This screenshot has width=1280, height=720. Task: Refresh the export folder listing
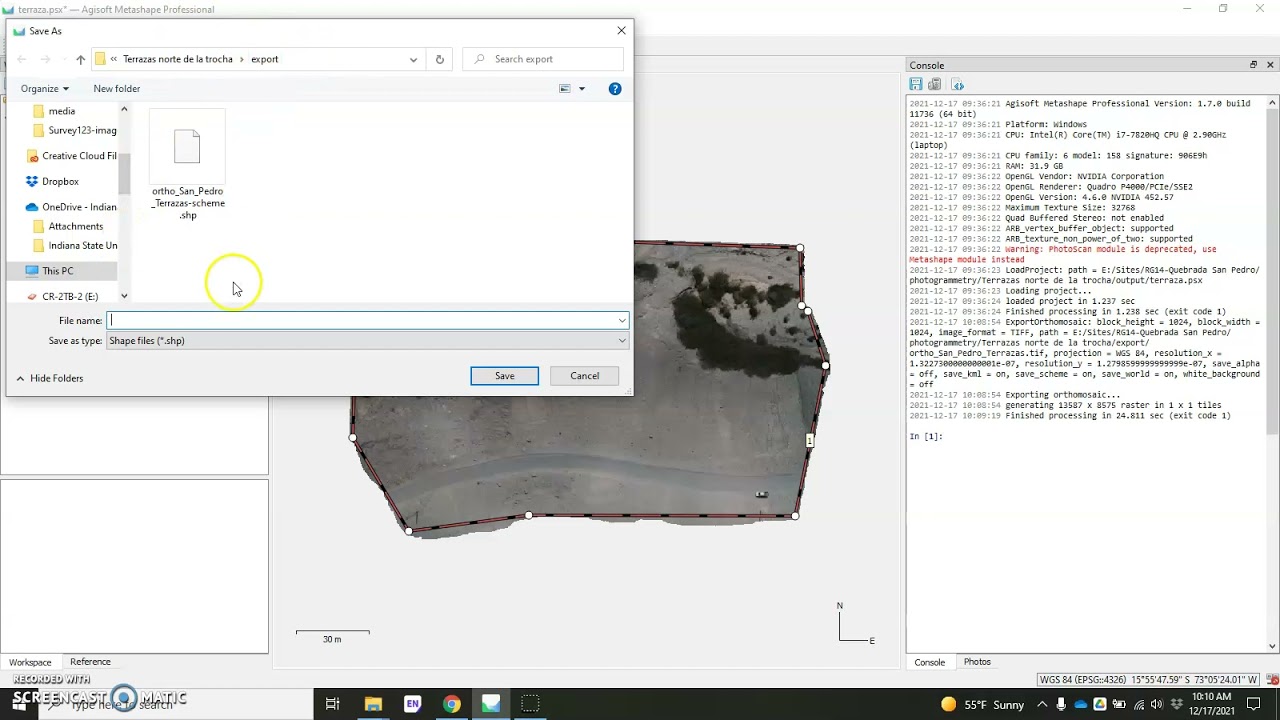point(439,59)
